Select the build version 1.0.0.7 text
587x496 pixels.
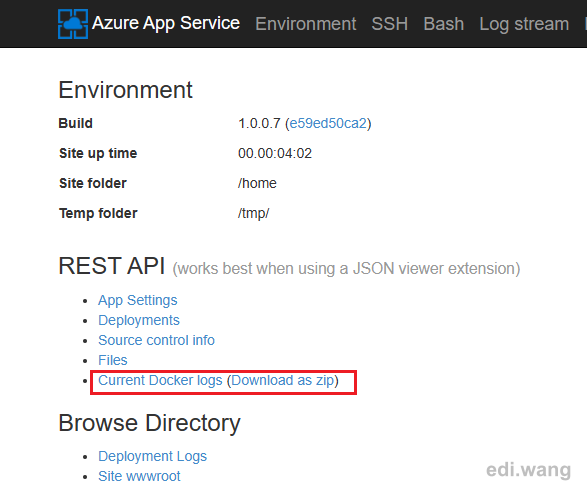259,123
